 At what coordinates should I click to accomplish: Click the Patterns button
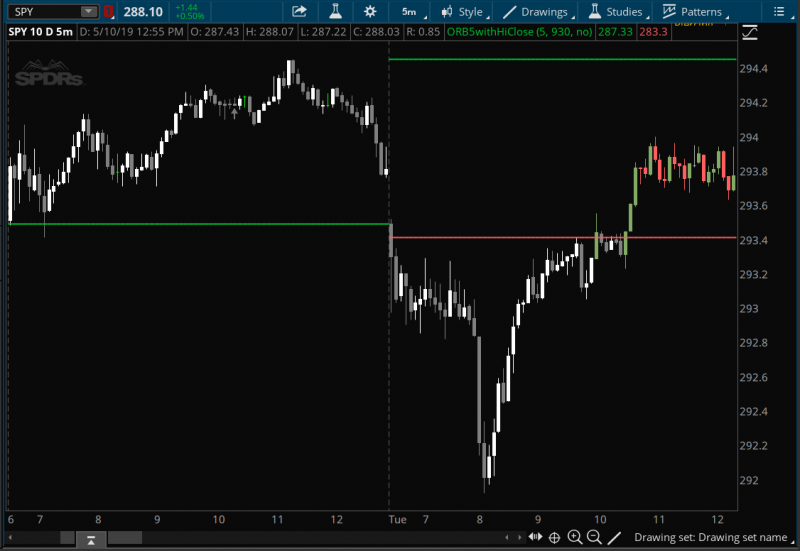pos(695,12)
